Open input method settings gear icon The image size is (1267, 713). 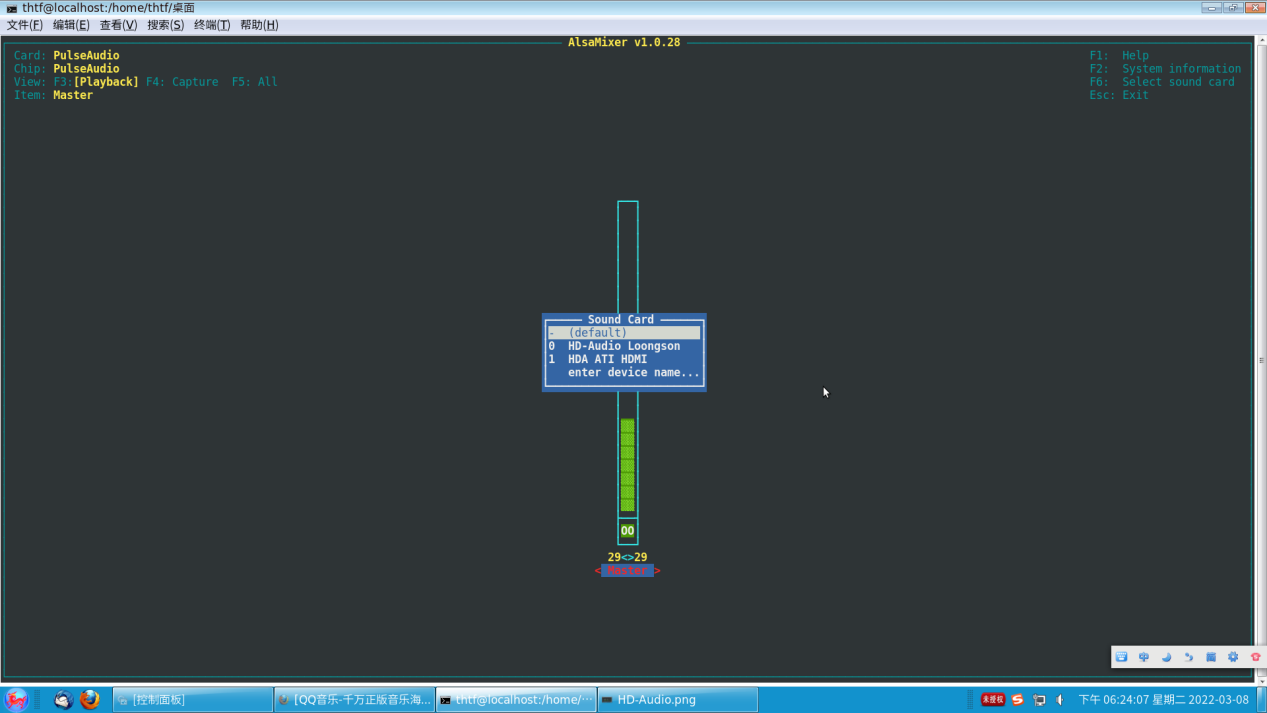coord(1233,657)
